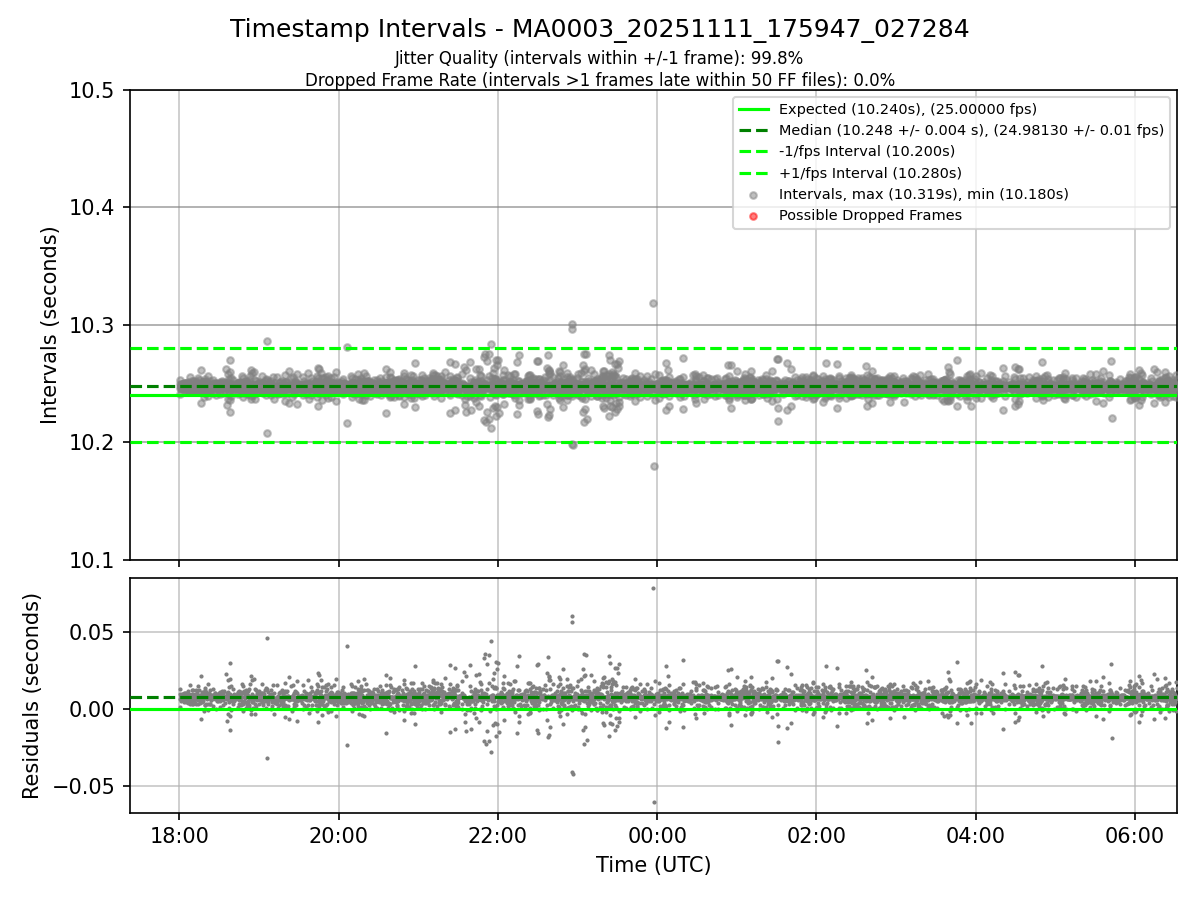The image size is (1200, 900).
Task: Click the 10.3 y-axis tick label
Action: [94, 325]
